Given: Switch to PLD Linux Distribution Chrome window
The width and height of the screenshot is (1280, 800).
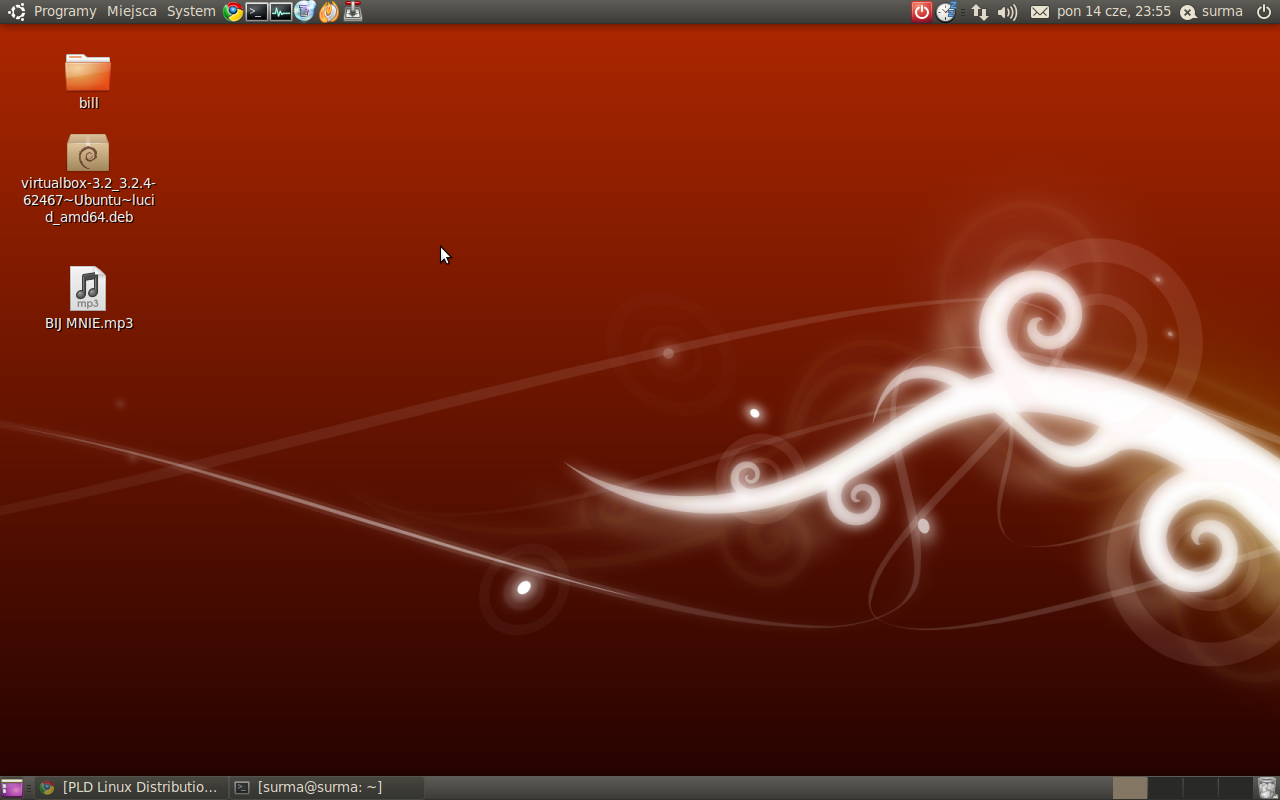Looking at the screenshot, I should click(x=129, y=788).
